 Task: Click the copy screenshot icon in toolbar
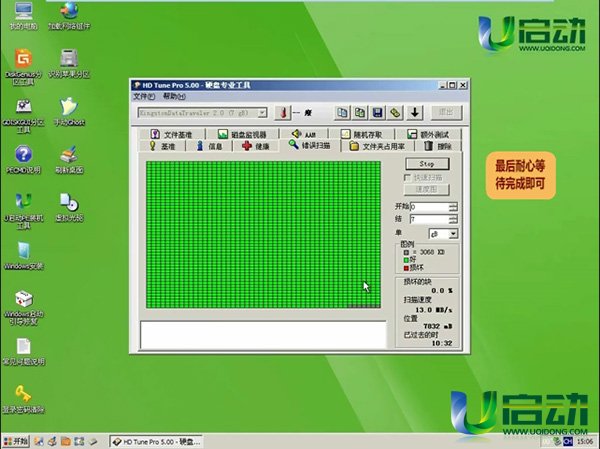pyautogui.click(x=360, y=113)
